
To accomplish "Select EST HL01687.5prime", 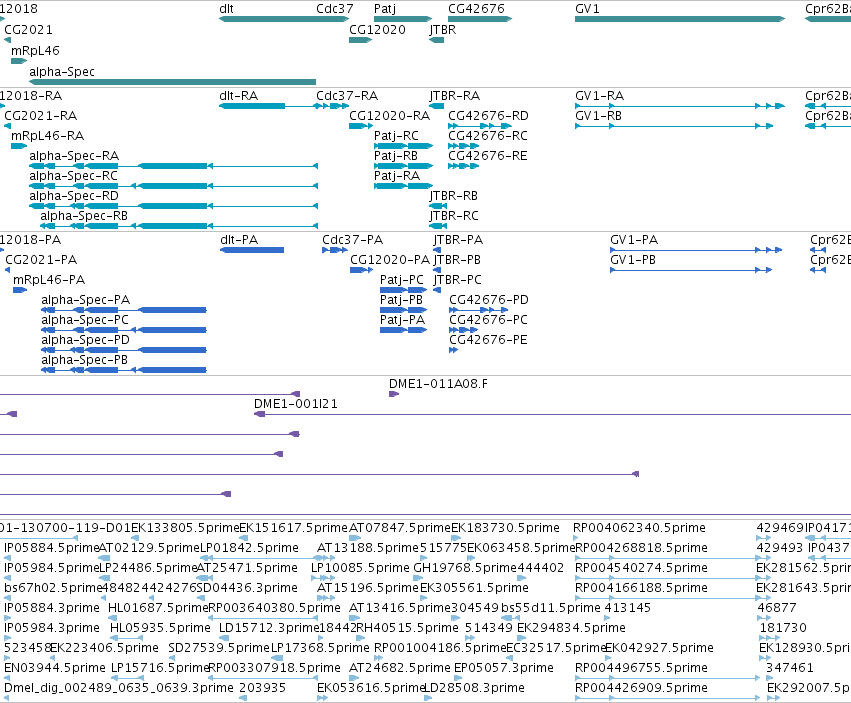I will (158, 608).
